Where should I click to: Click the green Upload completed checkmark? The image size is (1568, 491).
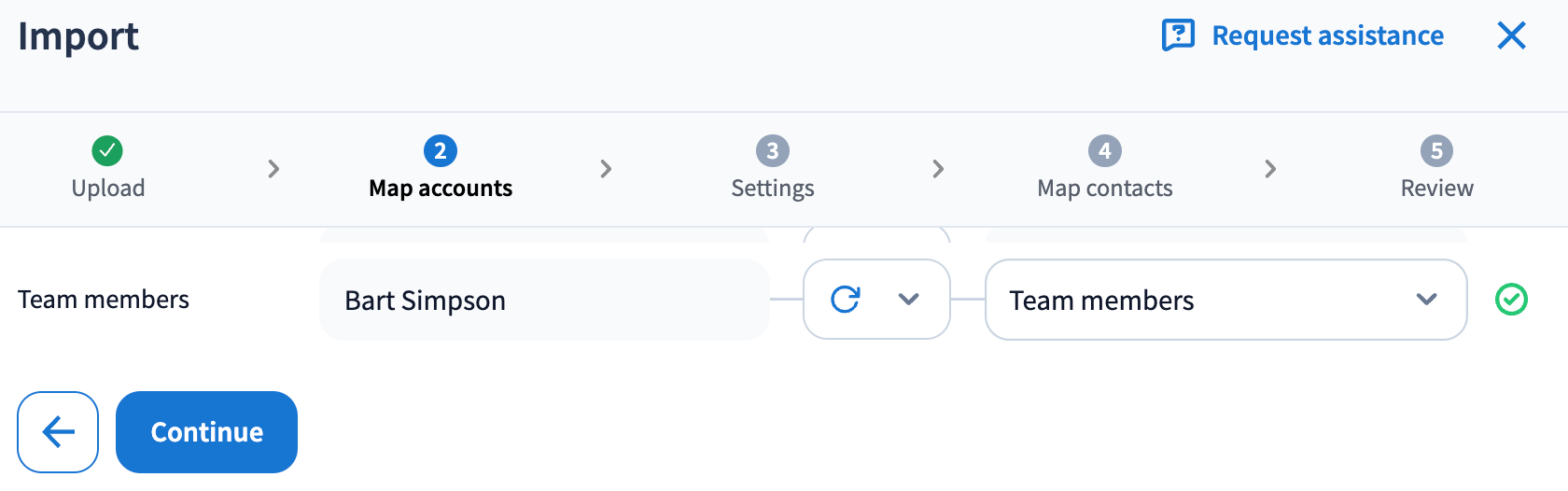(x=107, y=150)
